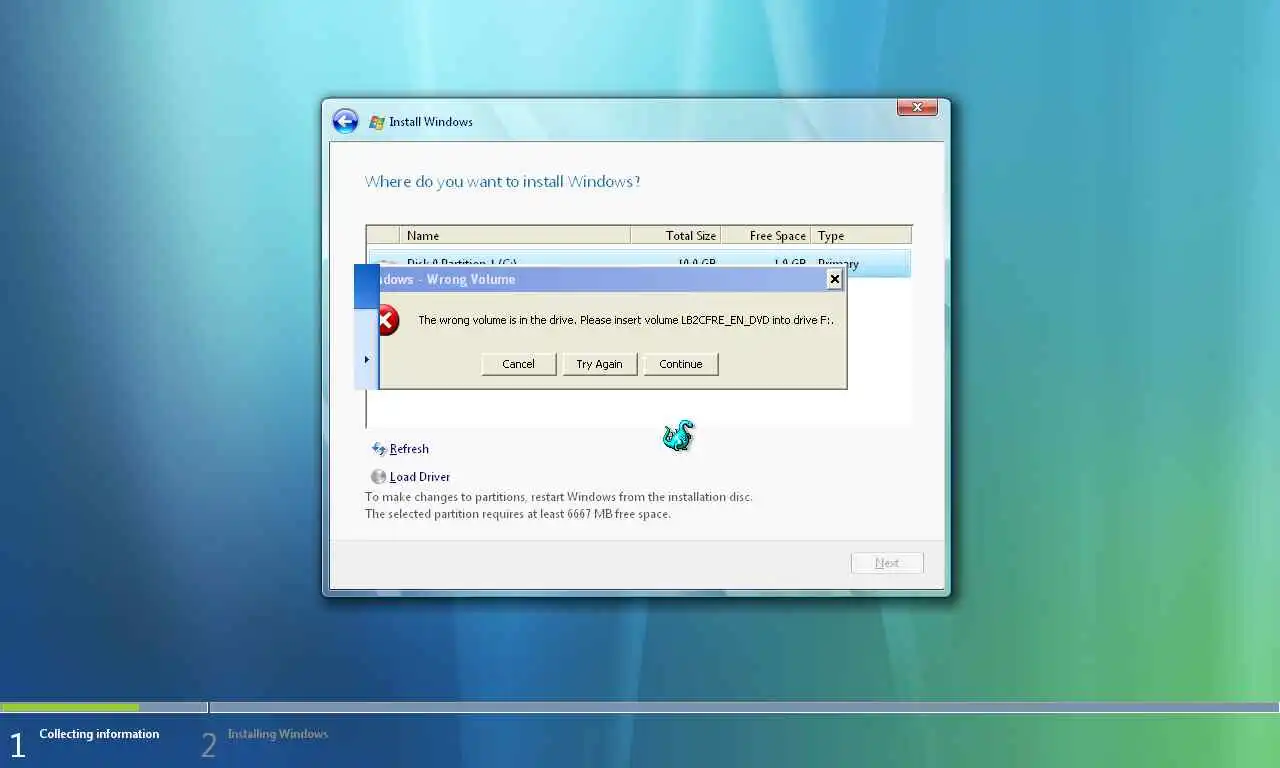The image size is (1280, 768).
Task: Click the Type column header
Action: pyautogui.click(x=861, y=235)
